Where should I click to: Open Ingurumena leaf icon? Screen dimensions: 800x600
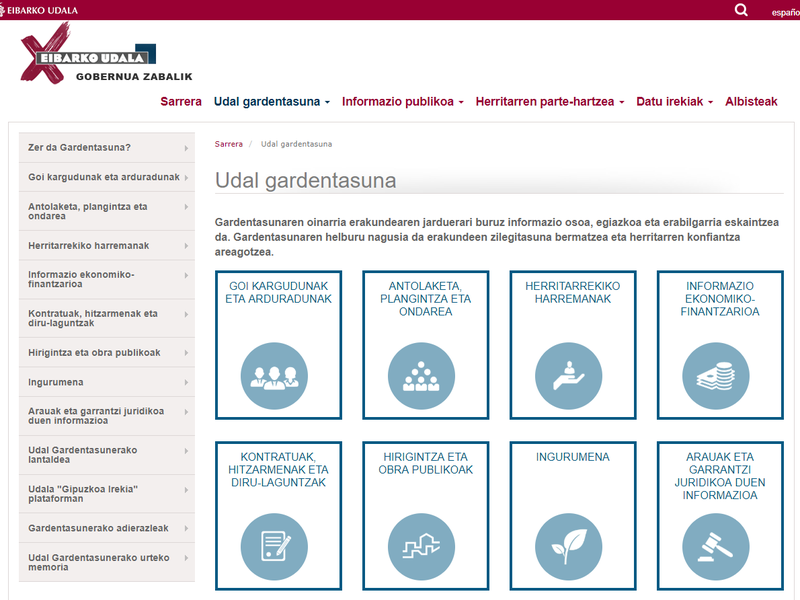point(568,546)
